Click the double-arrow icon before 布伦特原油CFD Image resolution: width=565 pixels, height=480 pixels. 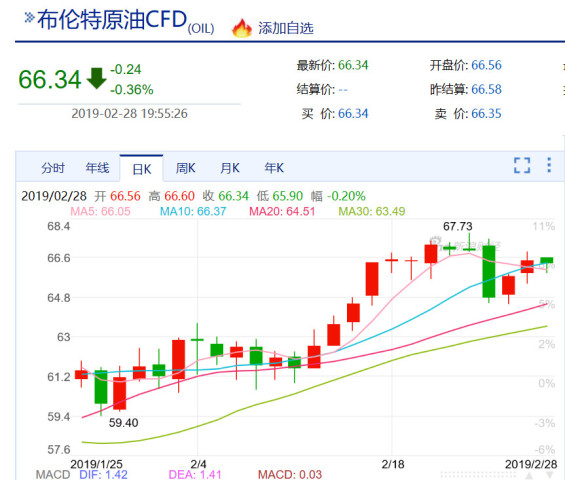click(x=29, y=17)
